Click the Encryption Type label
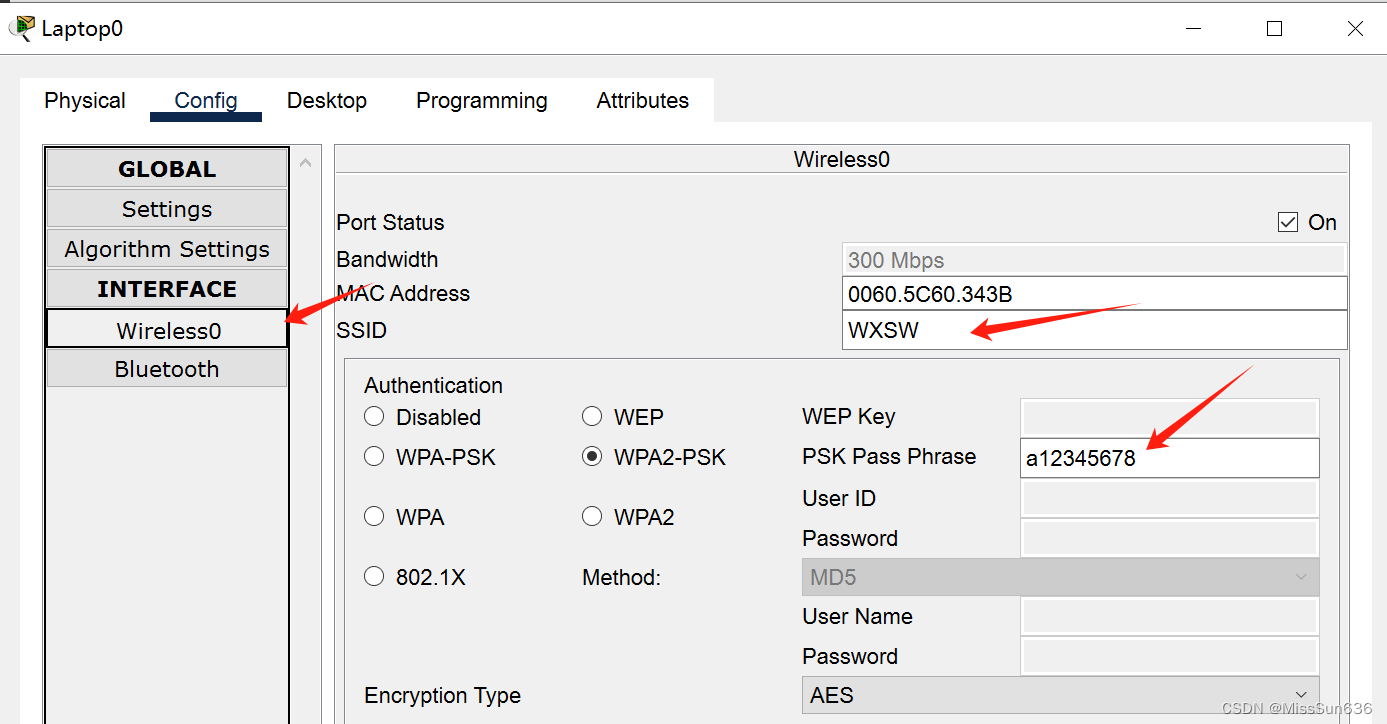Viewport: 1387px width, 724px height. pyautogui.click(x=442, y=695)
